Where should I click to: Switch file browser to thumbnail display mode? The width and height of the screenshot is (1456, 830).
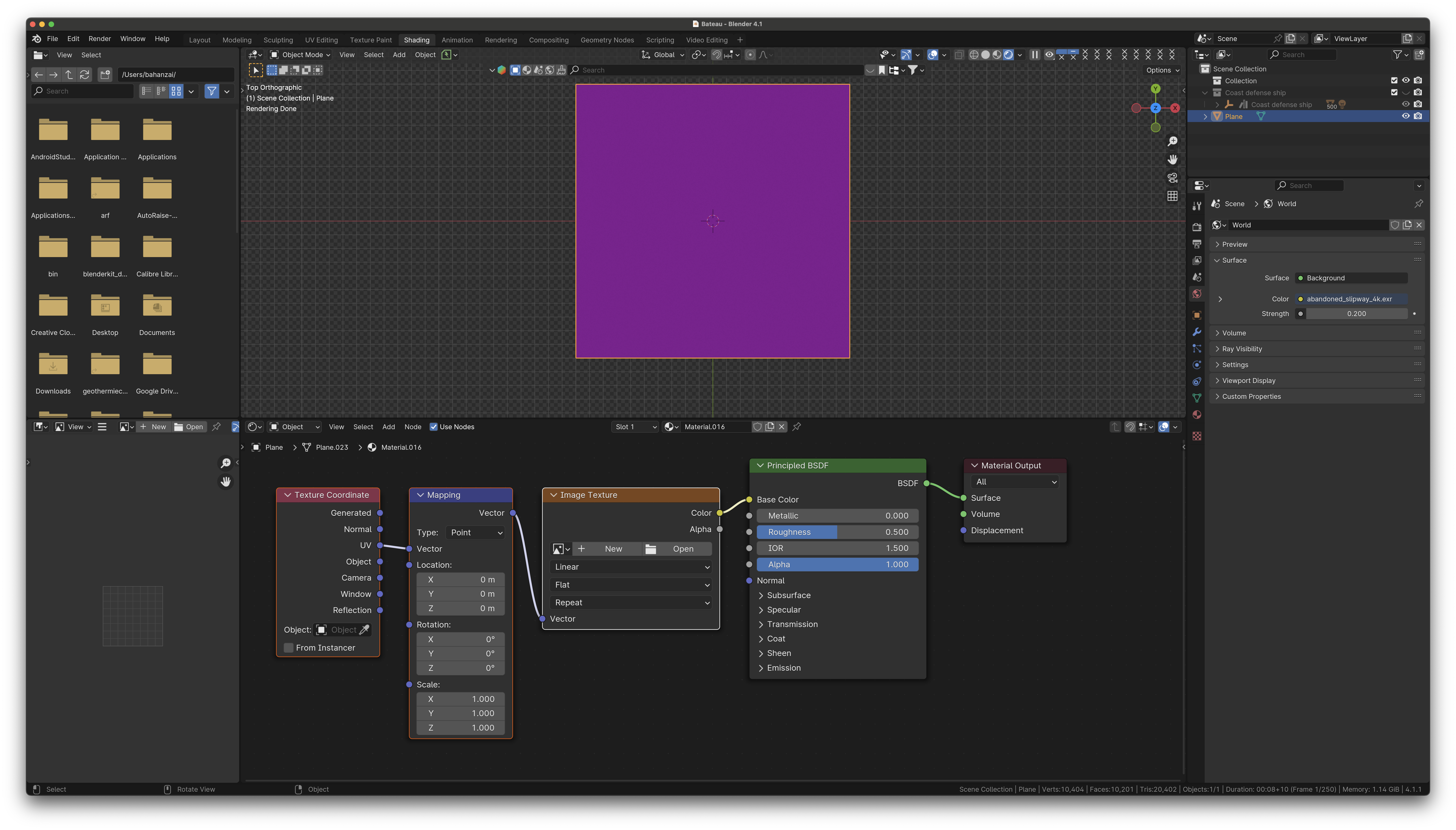pyautogui.click(x=176, y=91)
